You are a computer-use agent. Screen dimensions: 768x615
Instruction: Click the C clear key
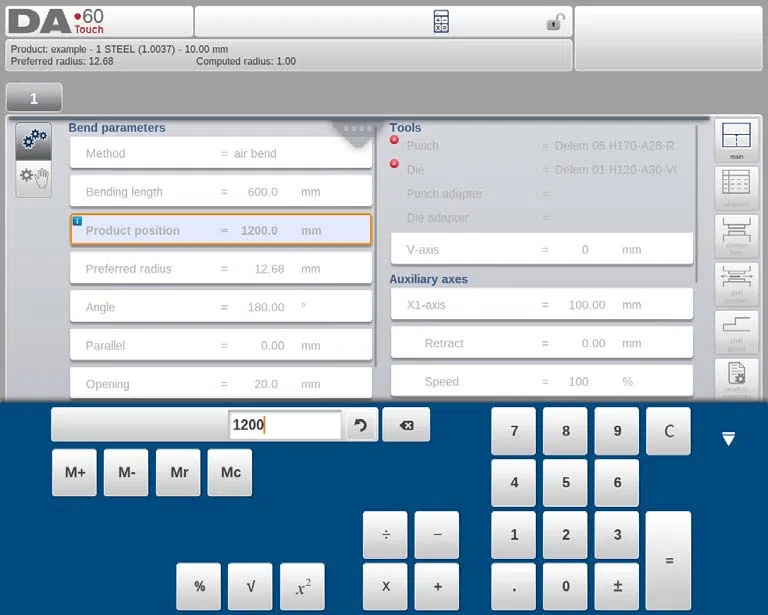(669, 431)
